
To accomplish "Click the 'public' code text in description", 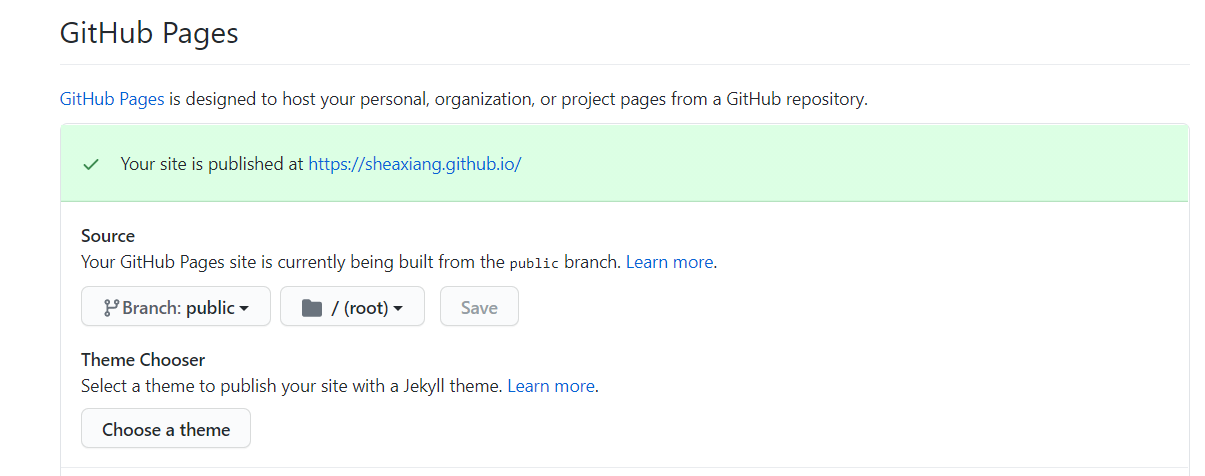I will point(534,263).
